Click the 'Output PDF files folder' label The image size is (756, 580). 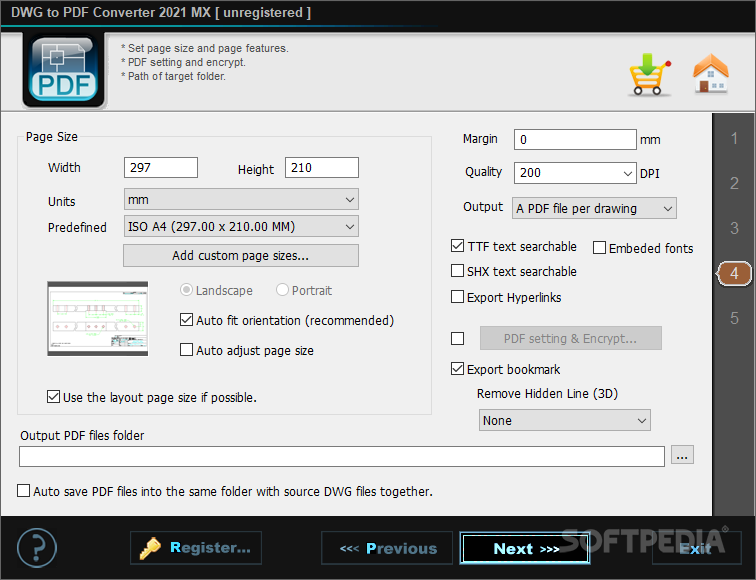[82, 436]
